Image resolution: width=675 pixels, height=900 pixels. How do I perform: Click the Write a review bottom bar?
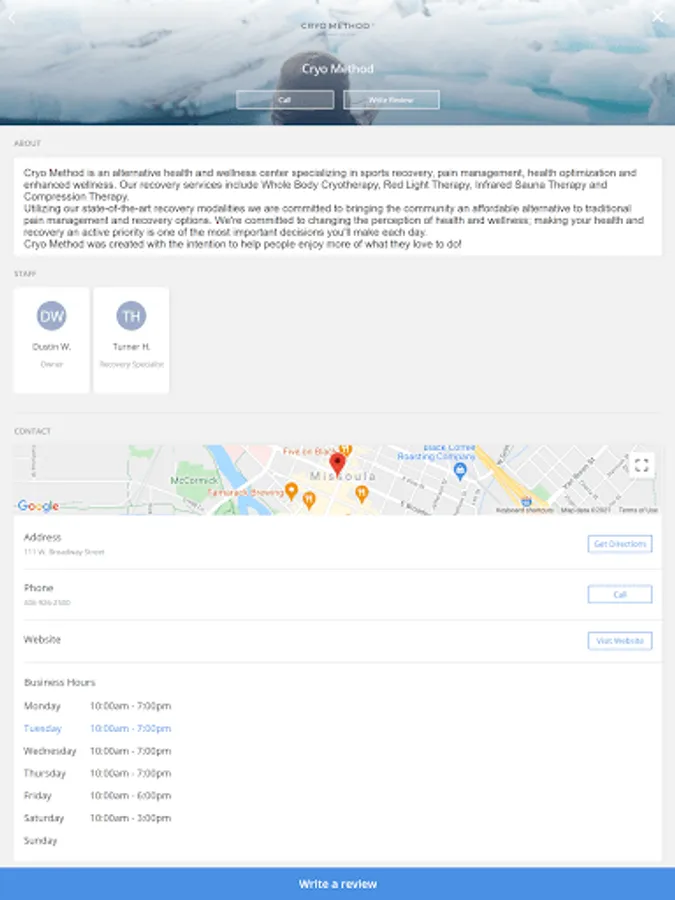(x=338, y=884)
